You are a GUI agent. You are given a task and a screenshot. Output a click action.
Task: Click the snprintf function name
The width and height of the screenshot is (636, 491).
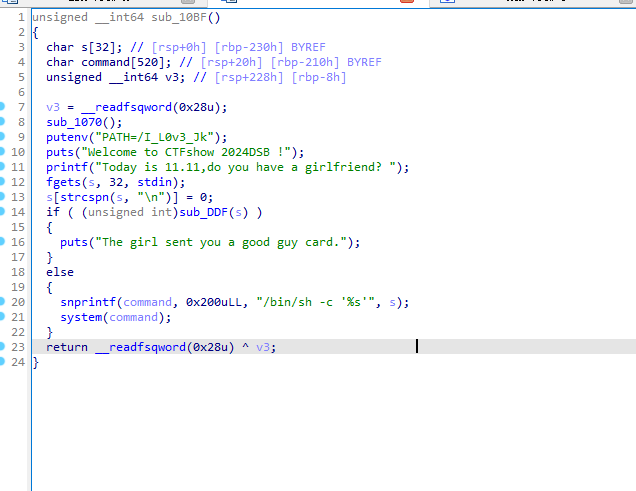[88, 302]
